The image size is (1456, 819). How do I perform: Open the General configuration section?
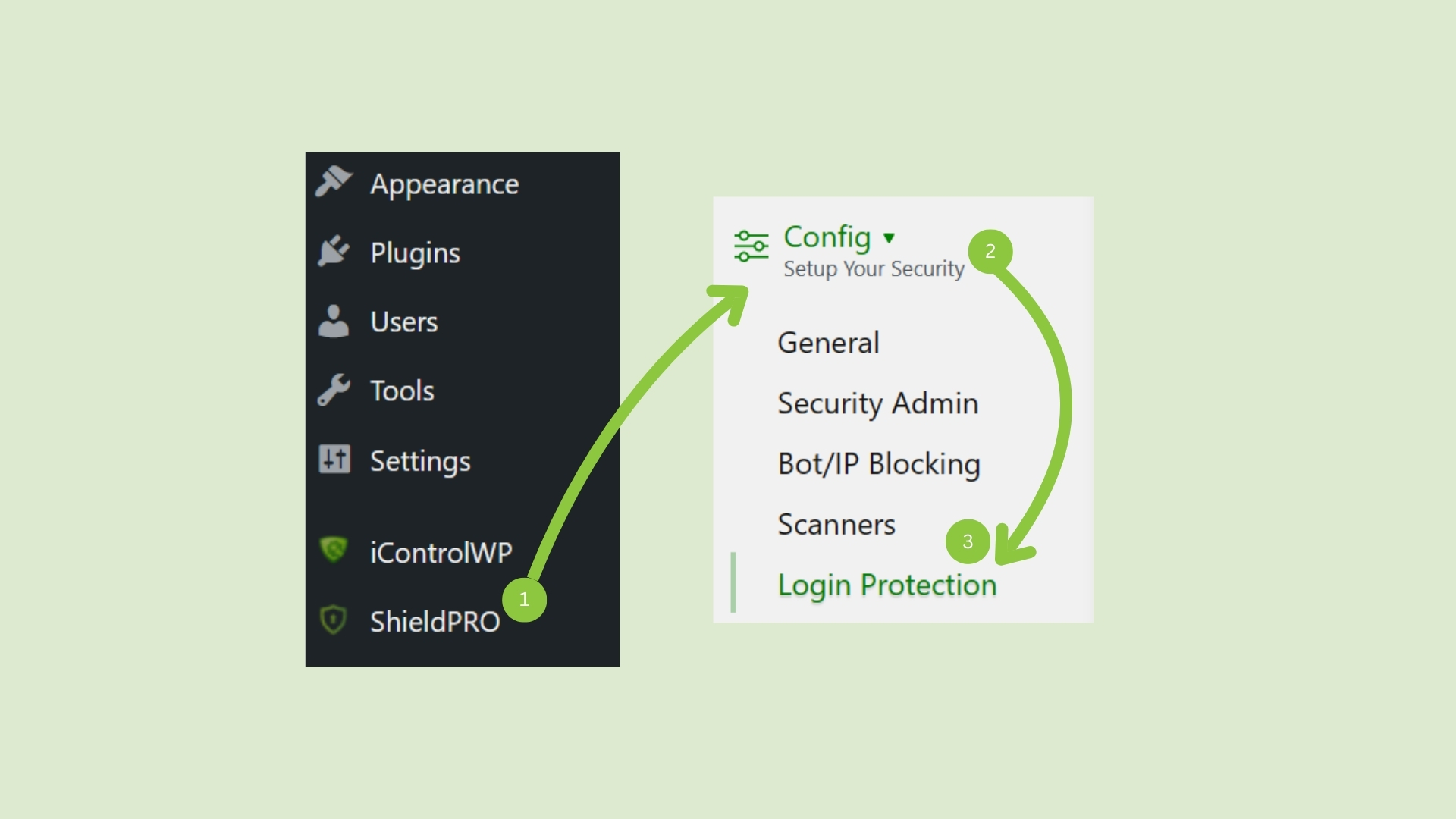tap(828, 342)
